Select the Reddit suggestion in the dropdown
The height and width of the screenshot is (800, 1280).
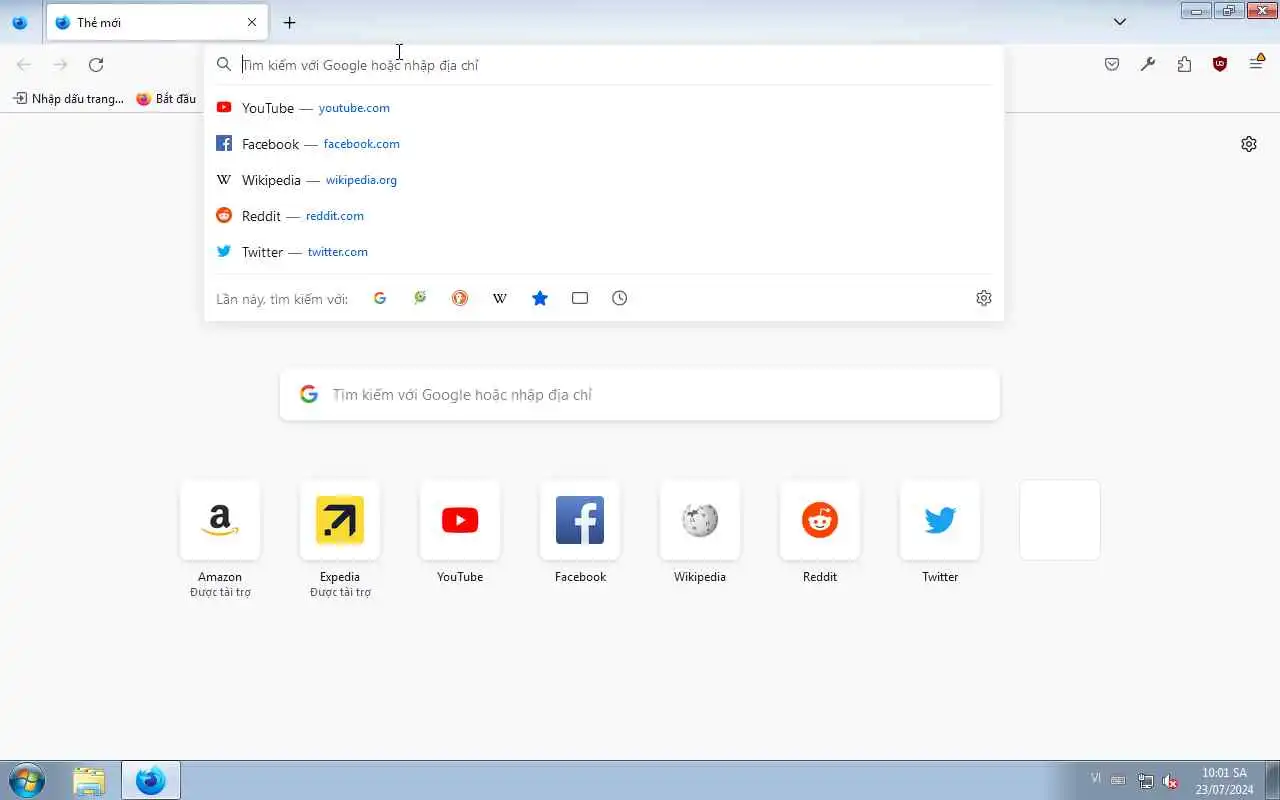click(604, 216)
